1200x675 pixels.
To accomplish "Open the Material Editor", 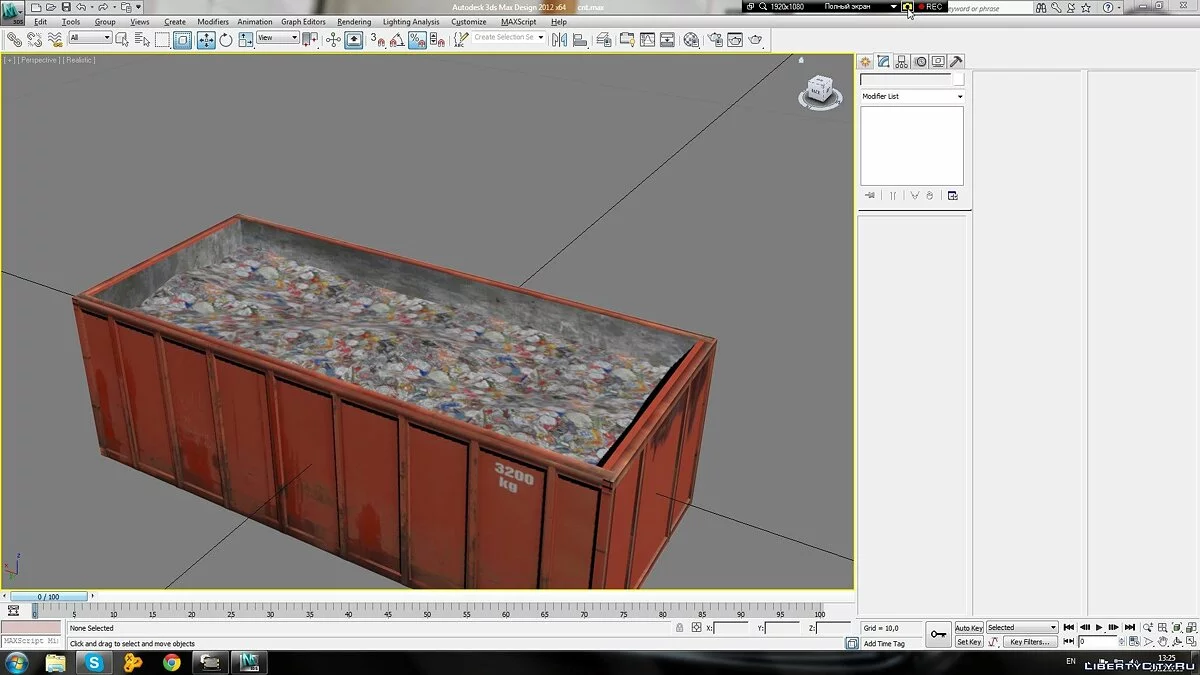I will [x=691, y=40].
